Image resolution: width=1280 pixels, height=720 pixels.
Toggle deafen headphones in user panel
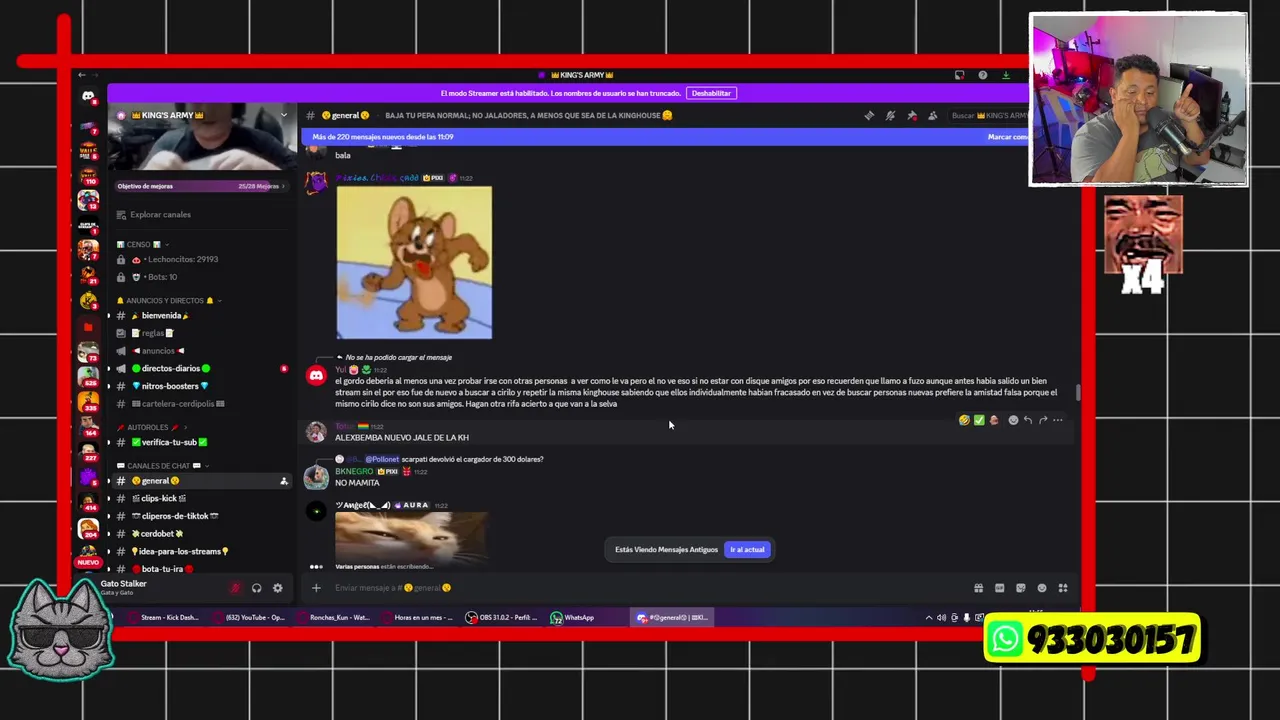256,588
